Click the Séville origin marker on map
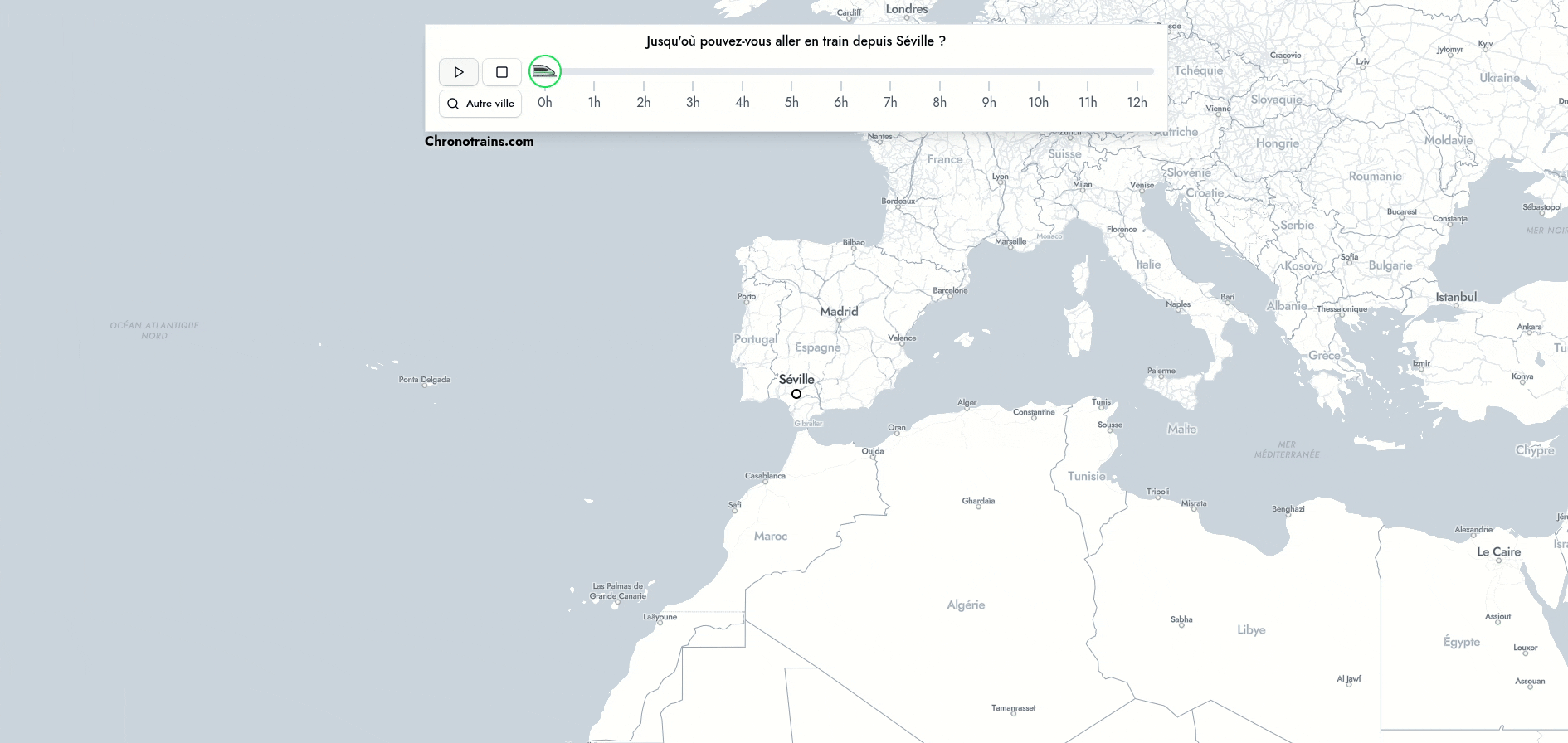Viewport: 1568px width, 743px height. [796, 394]
